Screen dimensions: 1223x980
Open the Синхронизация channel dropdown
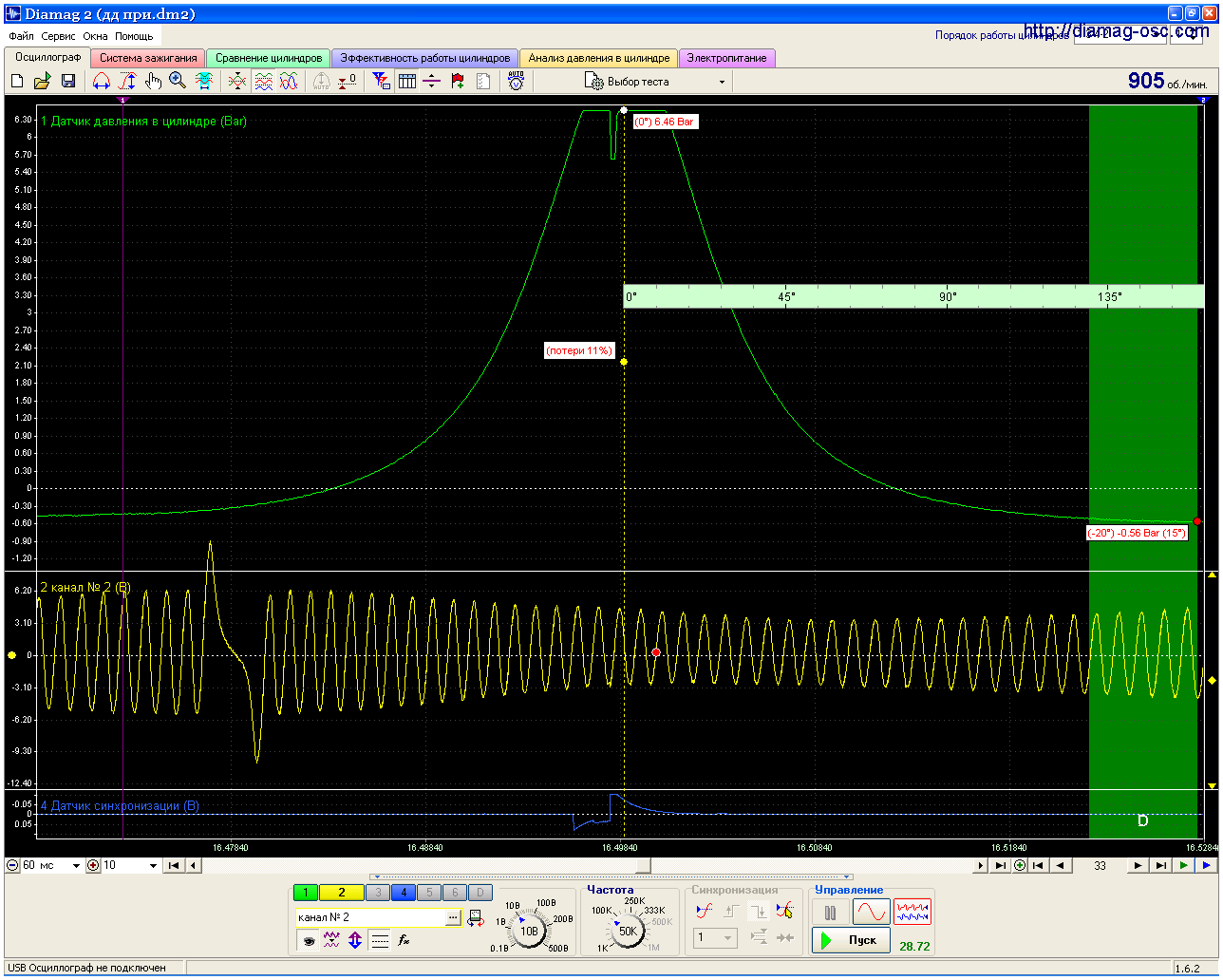point(715,938)
